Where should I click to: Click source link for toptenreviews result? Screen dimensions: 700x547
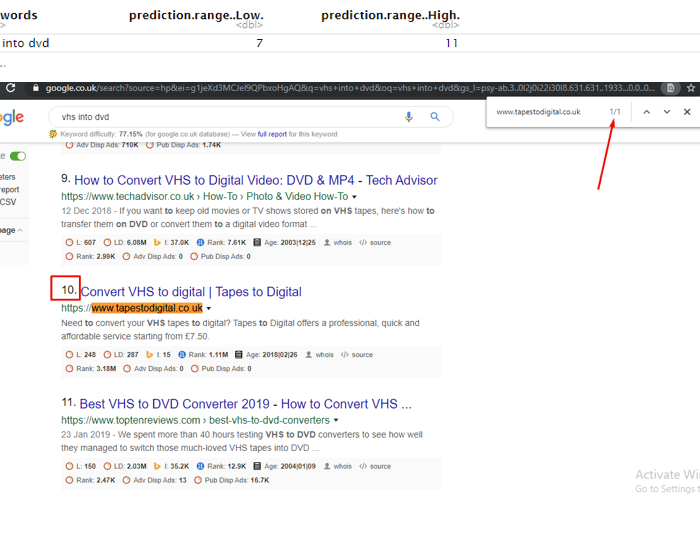tap(375, 467)
